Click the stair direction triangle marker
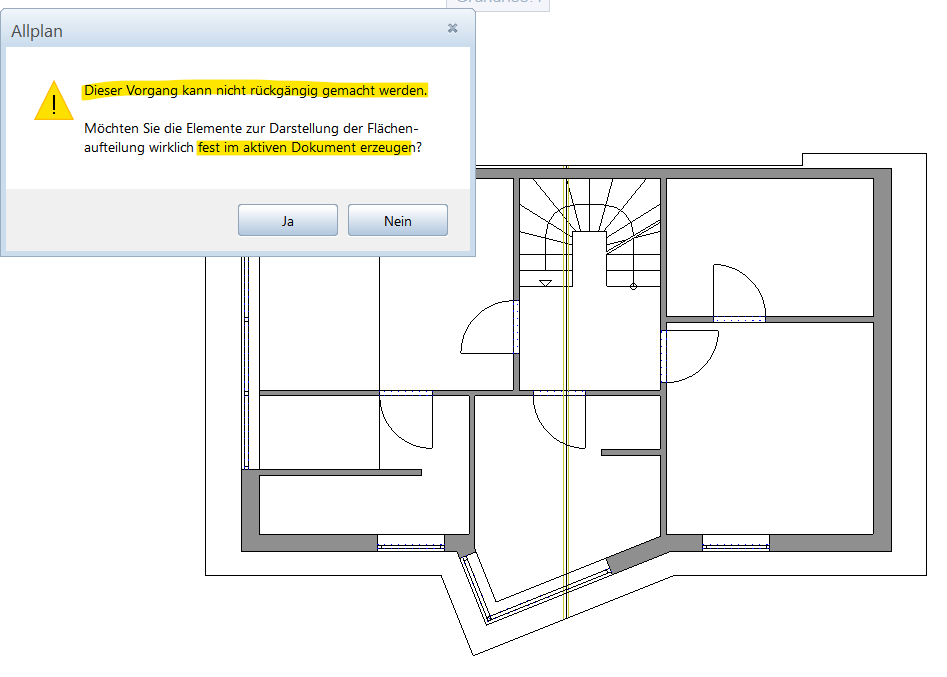Screen dimensions: 947x677 (x=545, y=283)
